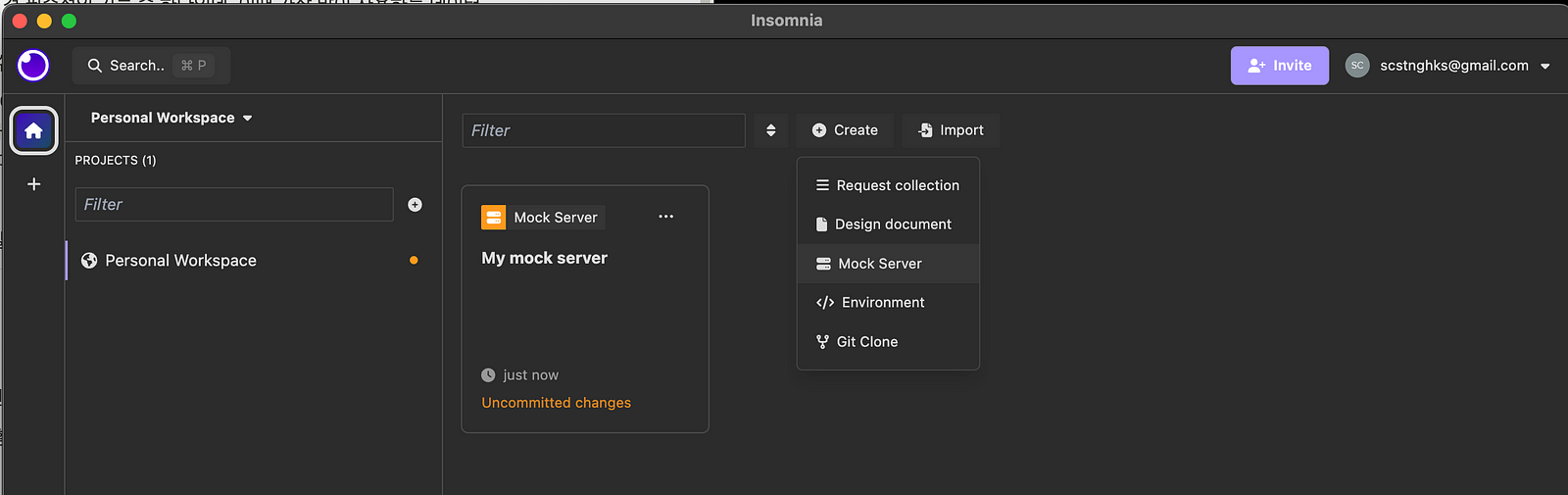
Task: Expand the Personal Workspace organization dropdown
Action: pyautogui.click(x=171, y=118)
